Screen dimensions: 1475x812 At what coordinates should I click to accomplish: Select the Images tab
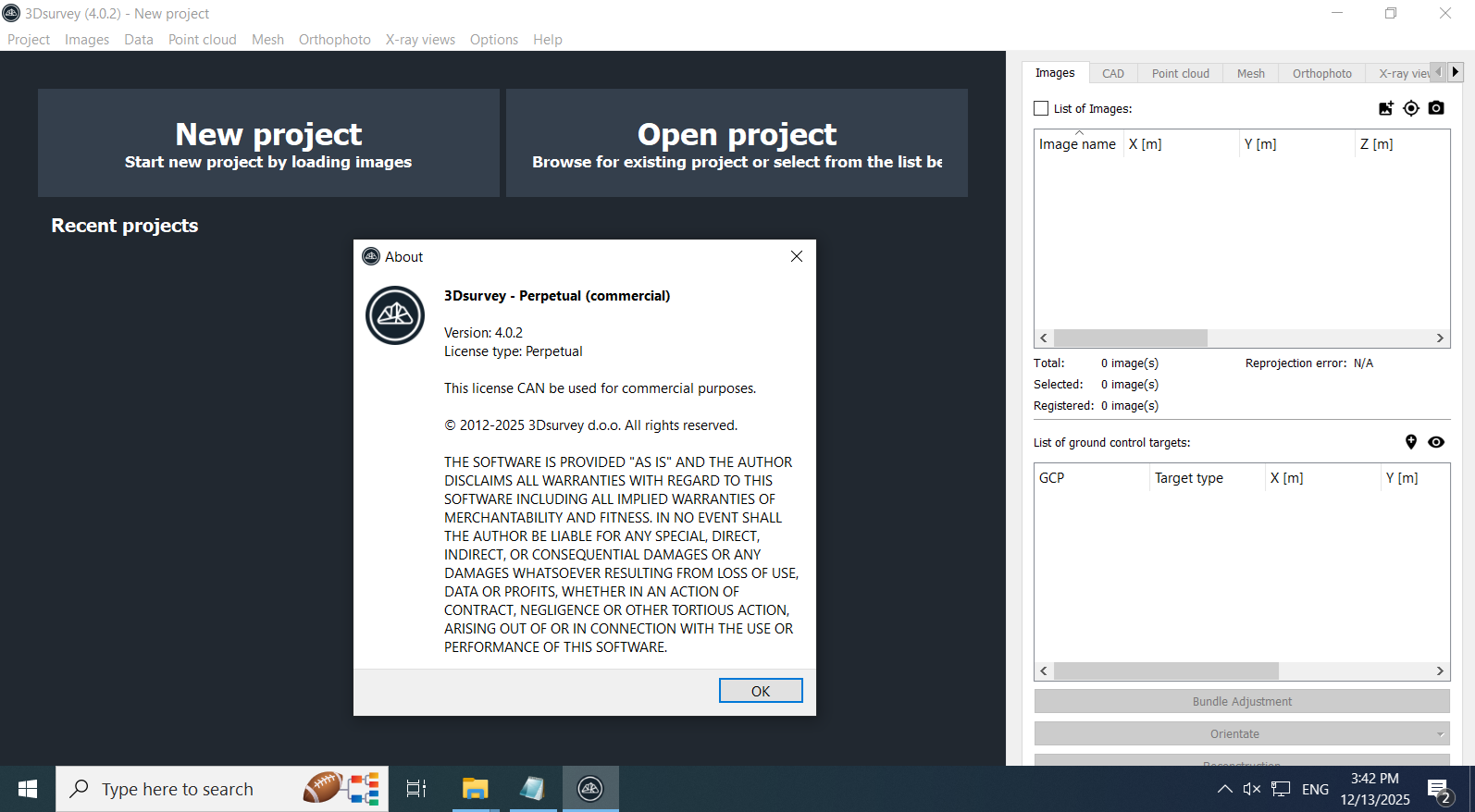coord(1055,73)
